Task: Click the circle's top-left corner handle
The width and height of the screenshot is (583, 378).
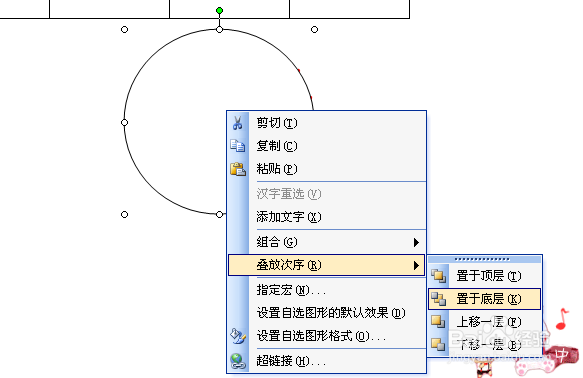Action: click(x=125, y=29)
